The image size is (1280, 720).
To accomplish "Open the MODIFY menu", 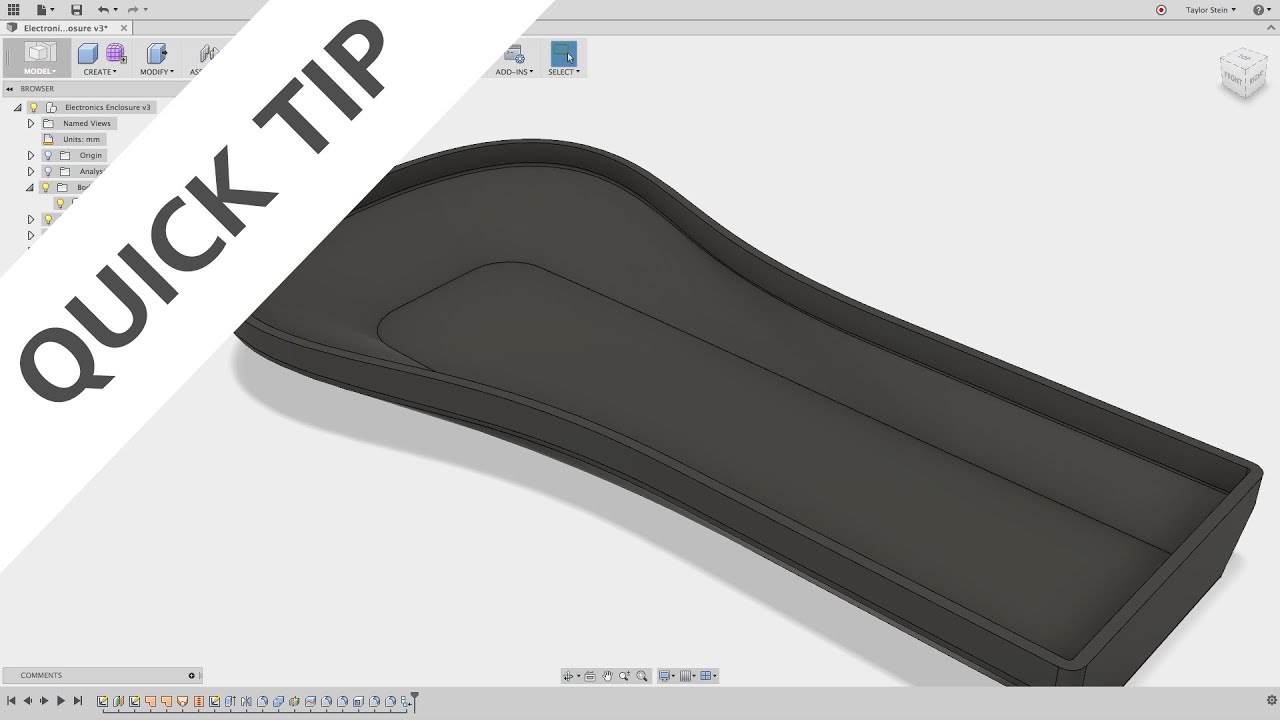I will coord(157,72).
